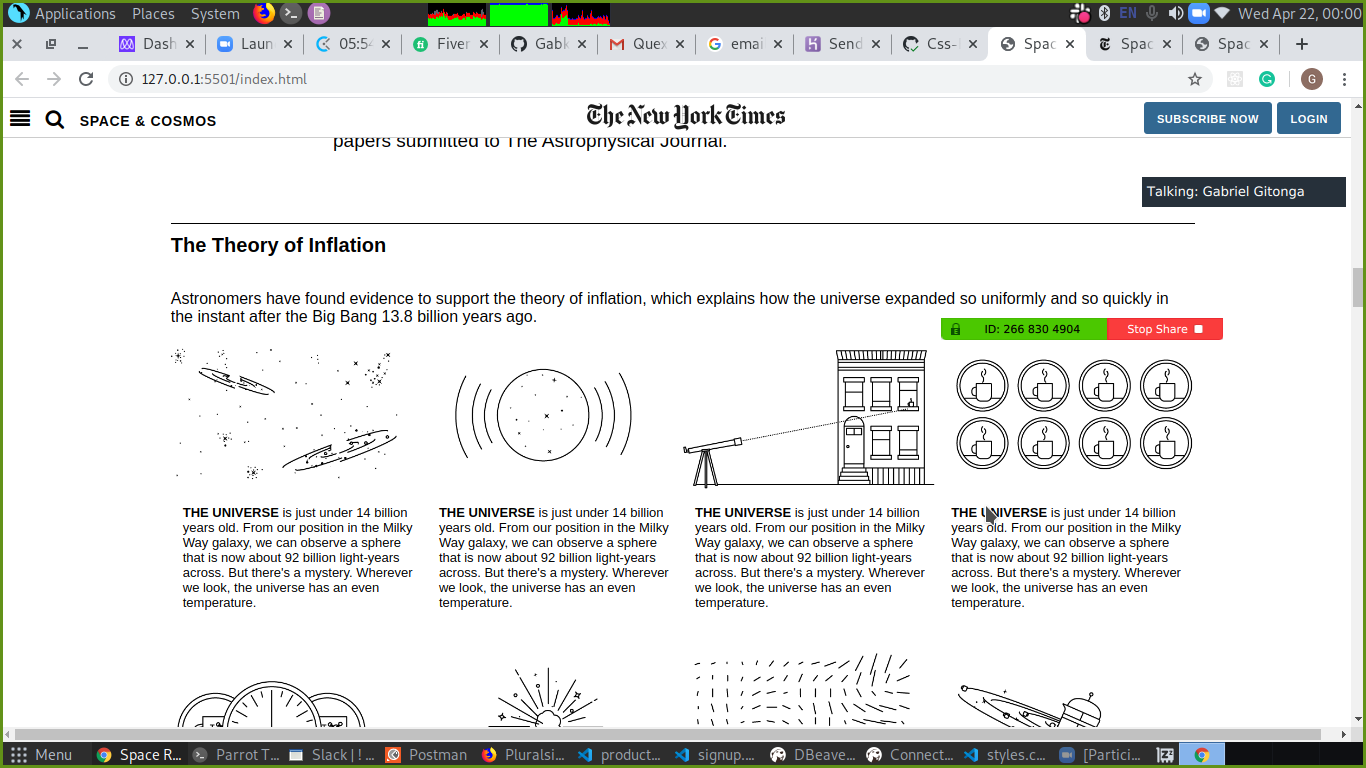Click the EN keyboard layout indicator
Screen dimensions: 1366x768
(1128, 13)
